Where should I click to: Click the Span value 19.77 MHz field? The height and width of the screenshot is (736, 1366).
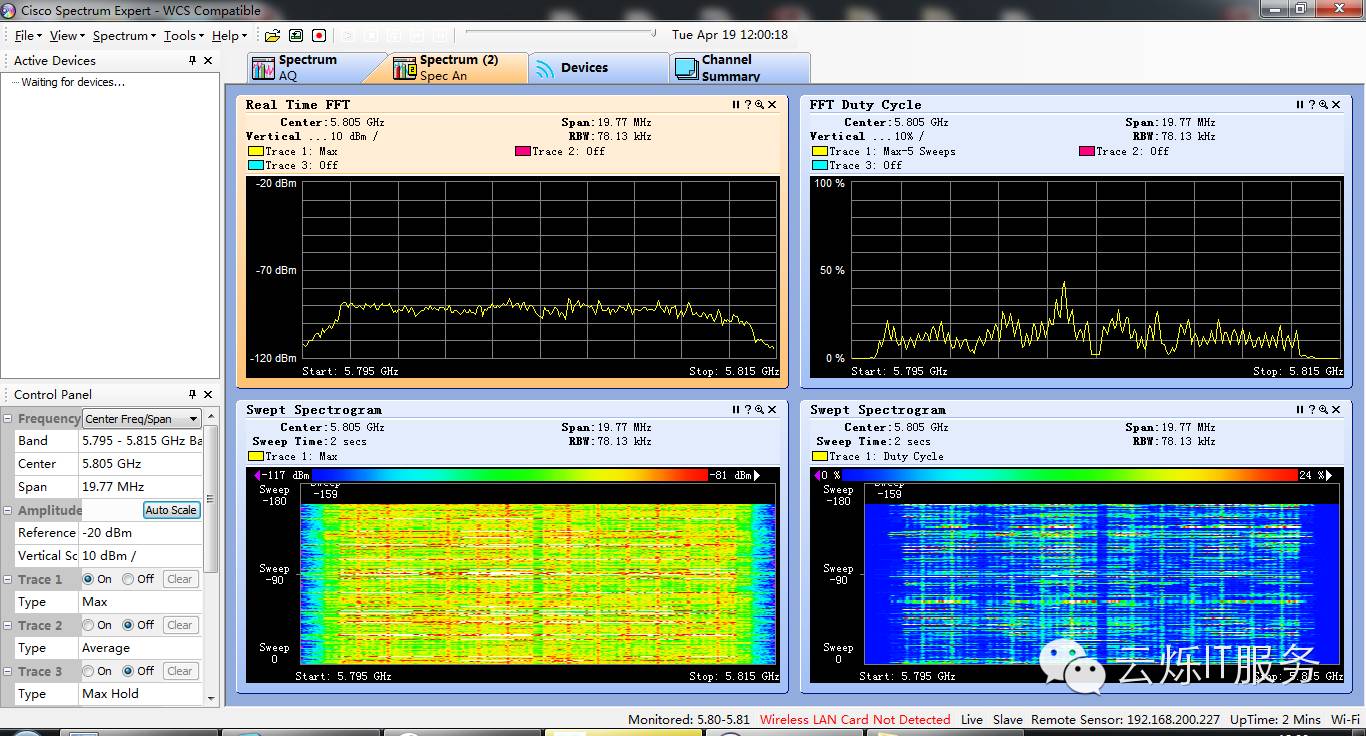pyautogui.click(x=141, y=487)
